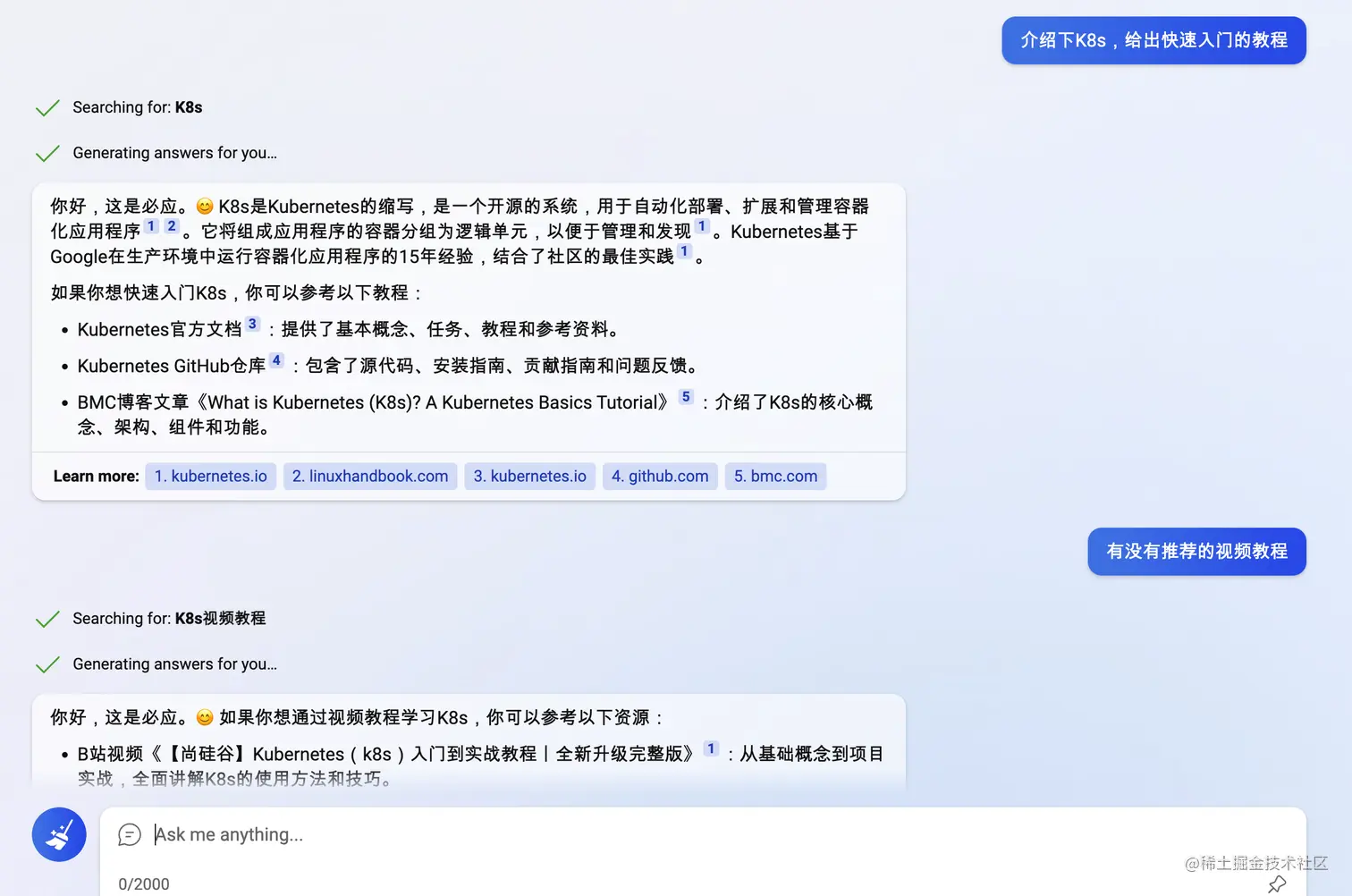Screen dimensions: 1352x896
Task: Open citation badge 2 after K8s缩写 sentence
Action: pos(170,225)
